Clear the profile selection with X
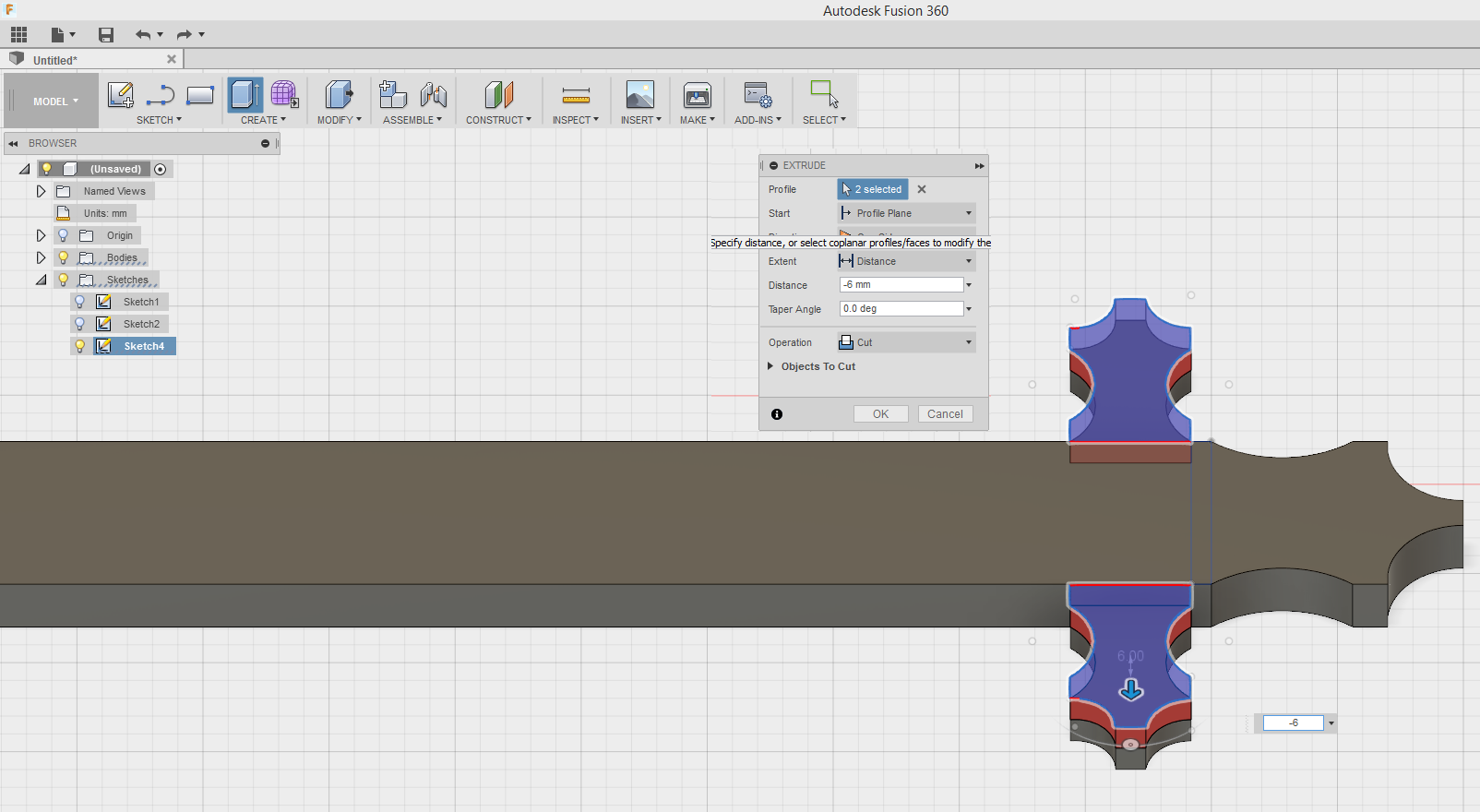Image resolution: width=1480 pixels, height=812 pixels. (x=922, y=189)
